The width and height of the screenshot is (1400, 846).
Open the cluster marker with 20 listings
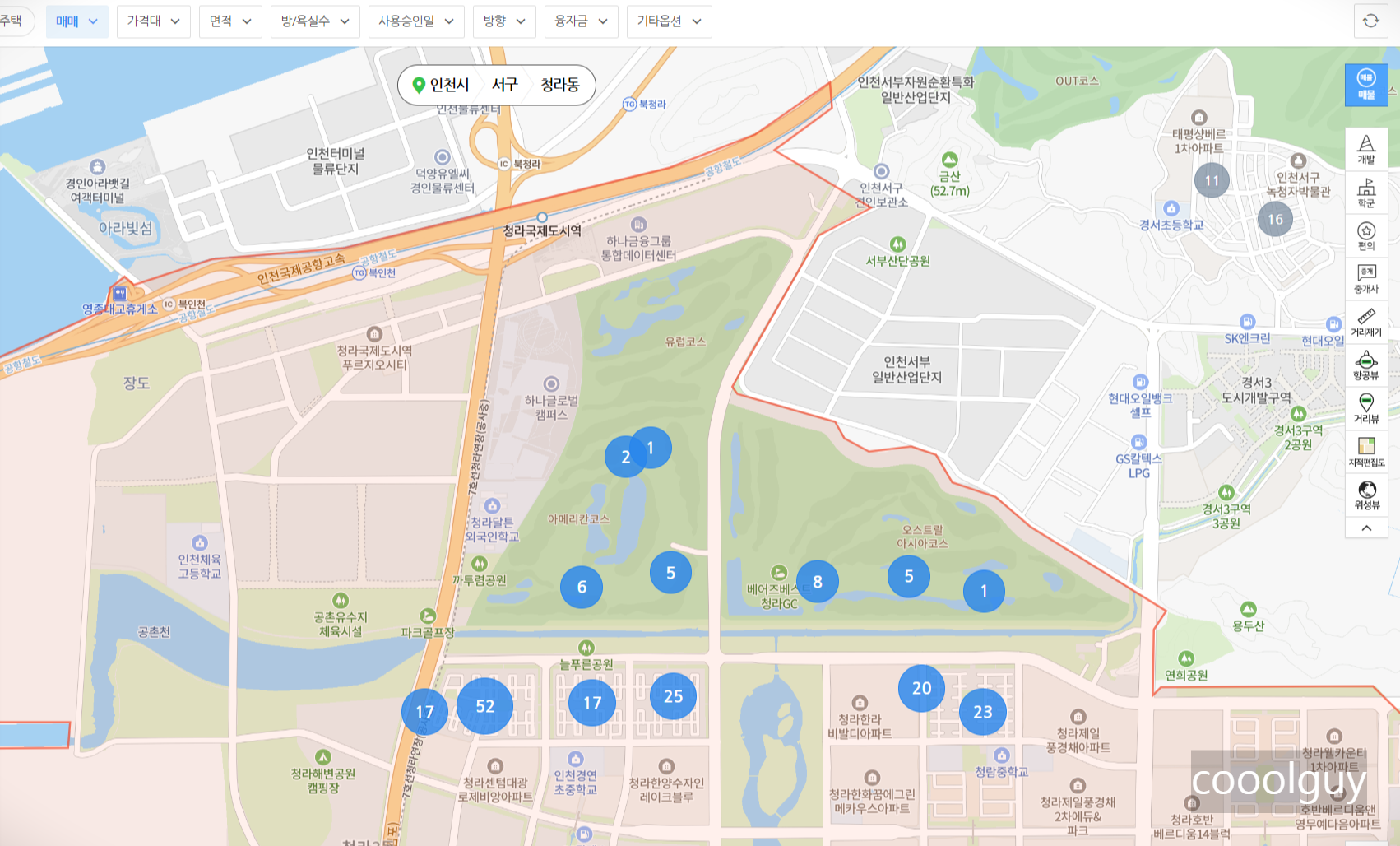(x=921, y=688)
